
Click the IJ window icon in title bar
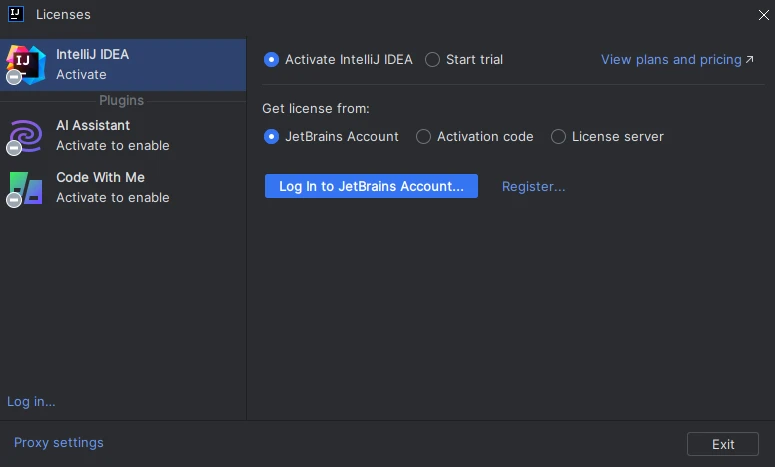16,14
